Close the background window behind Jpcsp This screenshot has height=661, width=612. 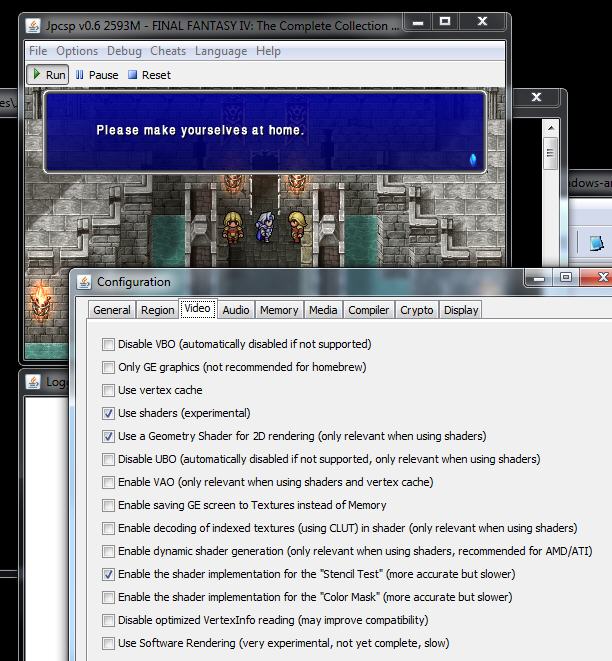(x=536, y=98)
